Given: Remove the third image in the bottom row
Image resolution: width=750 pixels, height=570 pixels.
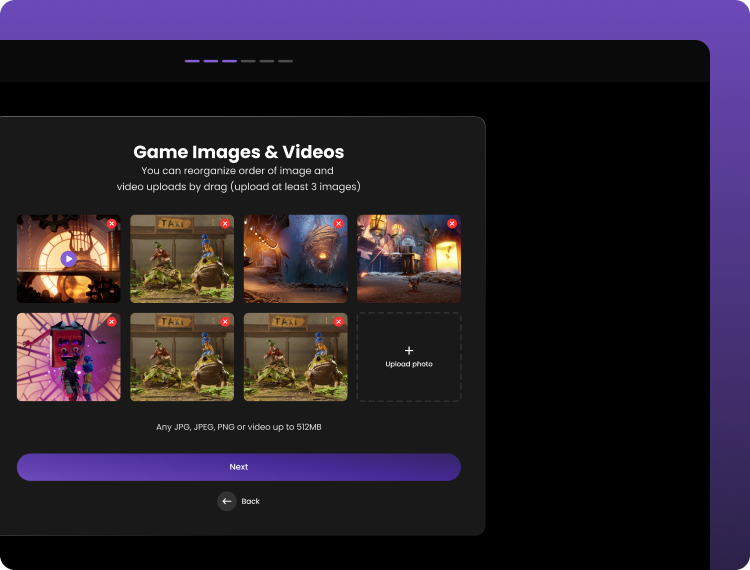Looking at the screenshot, I should 339,322.
